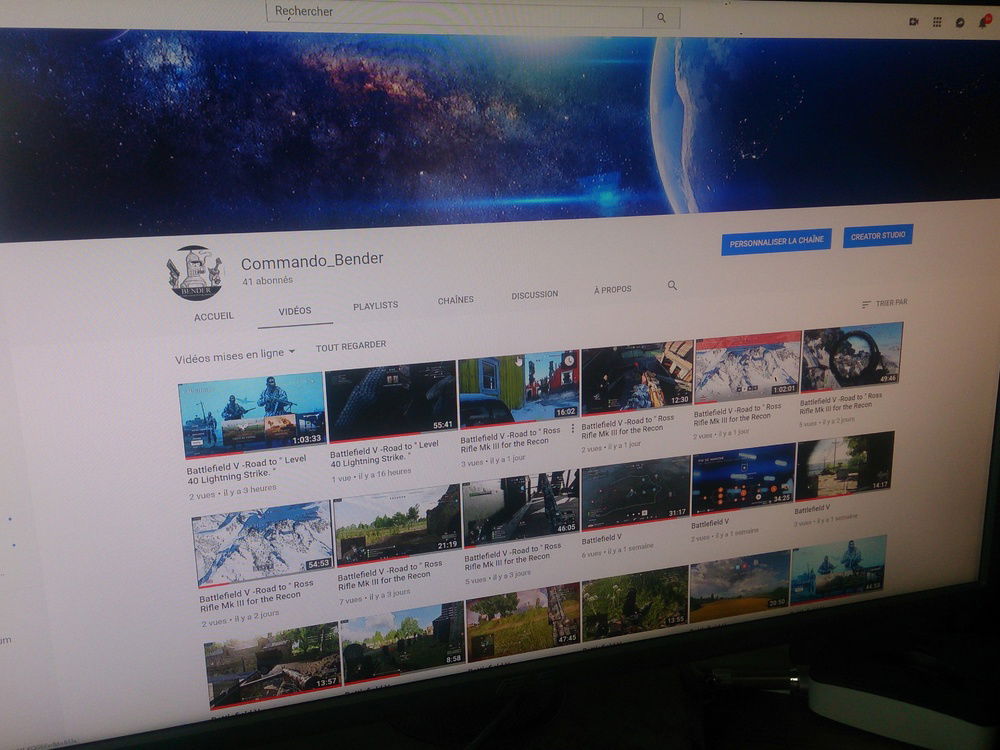Open Creator Studio button

click(878, 236)
